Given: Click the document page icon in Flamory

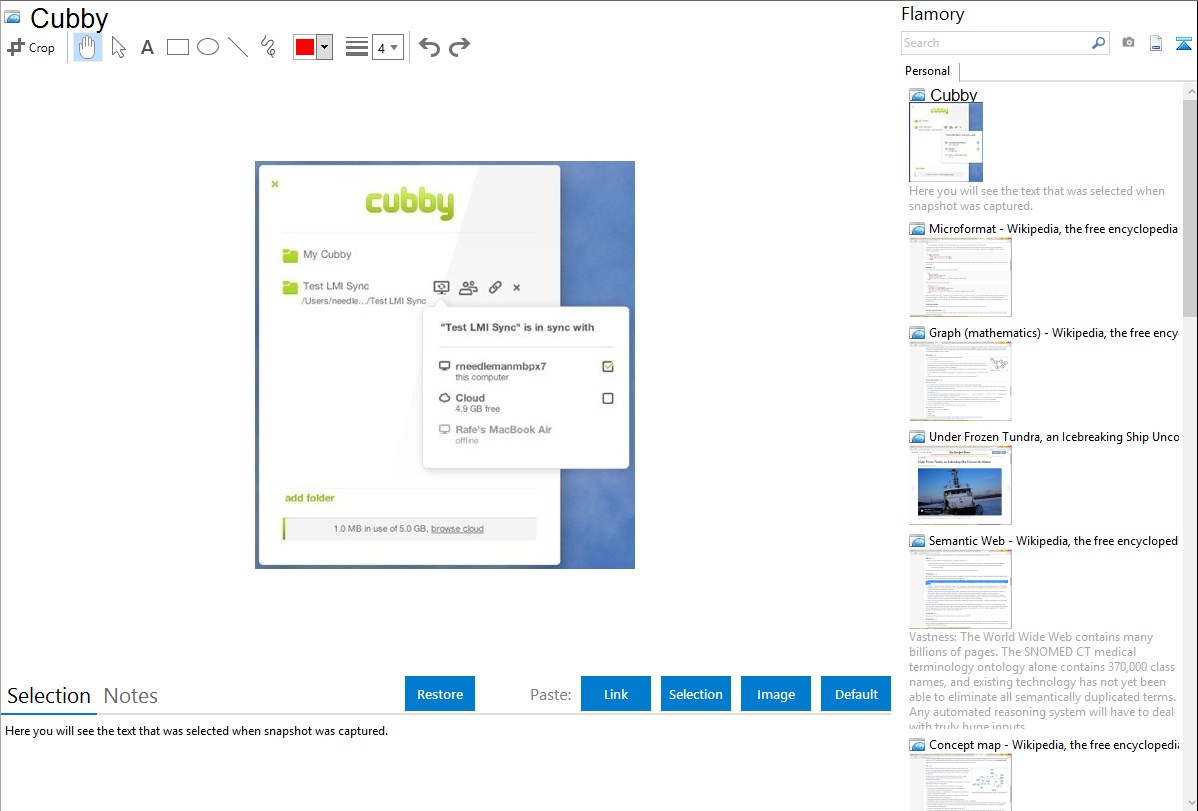Looking at the screenshot, I should tap(1156, 43).
